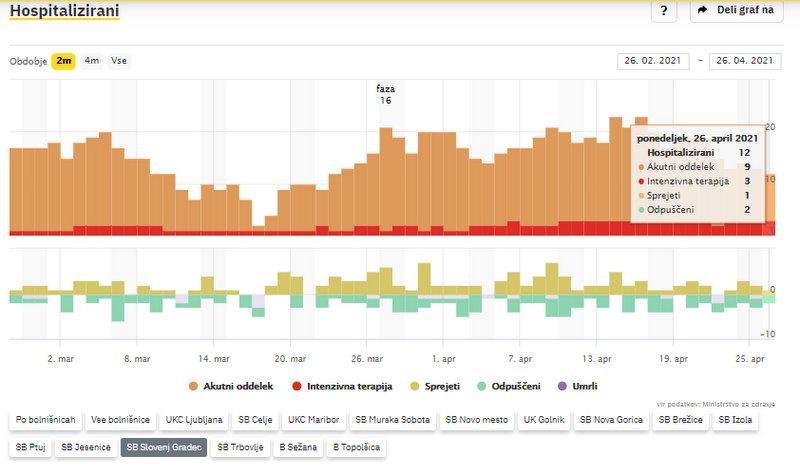Show the whole period with Vse

point(119,61)
